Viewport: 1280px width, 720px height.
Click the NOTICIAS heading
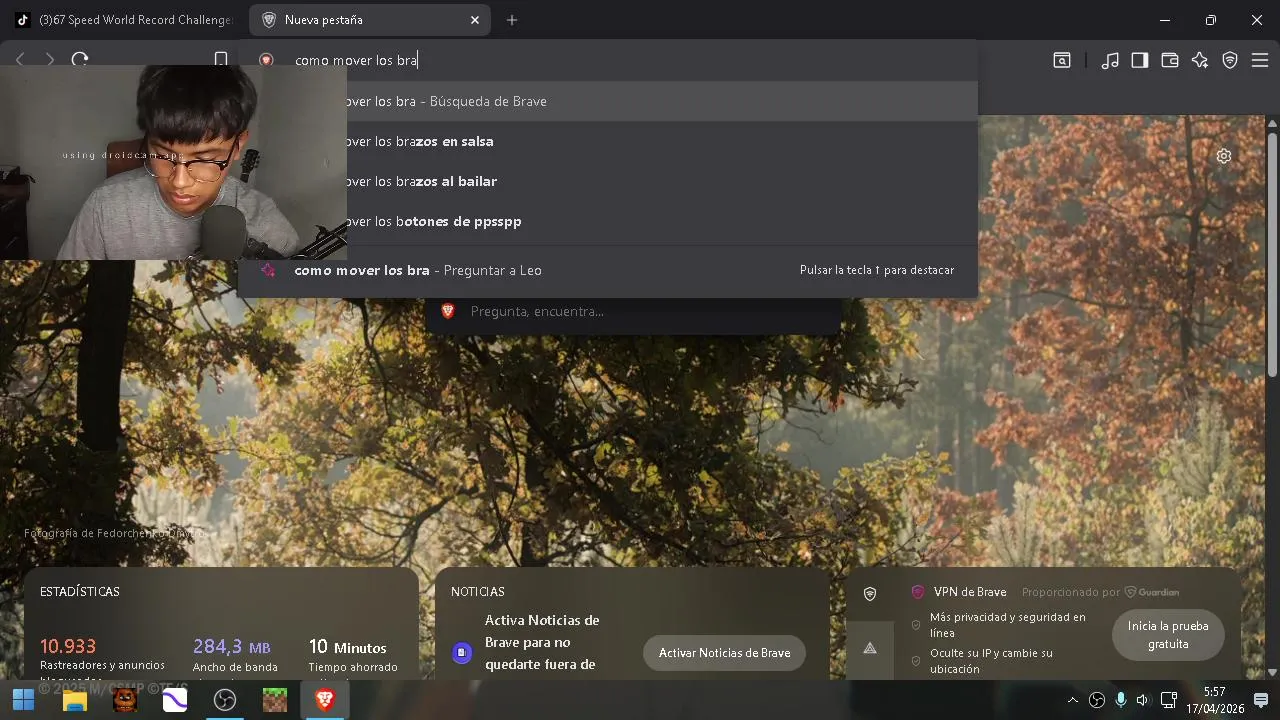(x=478, y=592)
